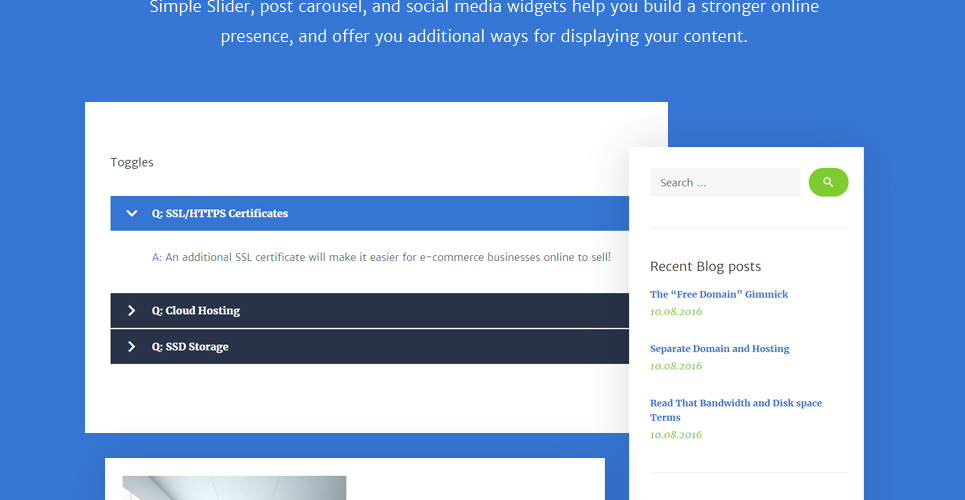Collapse the SSL/HTTPS Certificates toggle chevron
The width and height of the screenshot is (965, 500).
click(x=131, y=213)
